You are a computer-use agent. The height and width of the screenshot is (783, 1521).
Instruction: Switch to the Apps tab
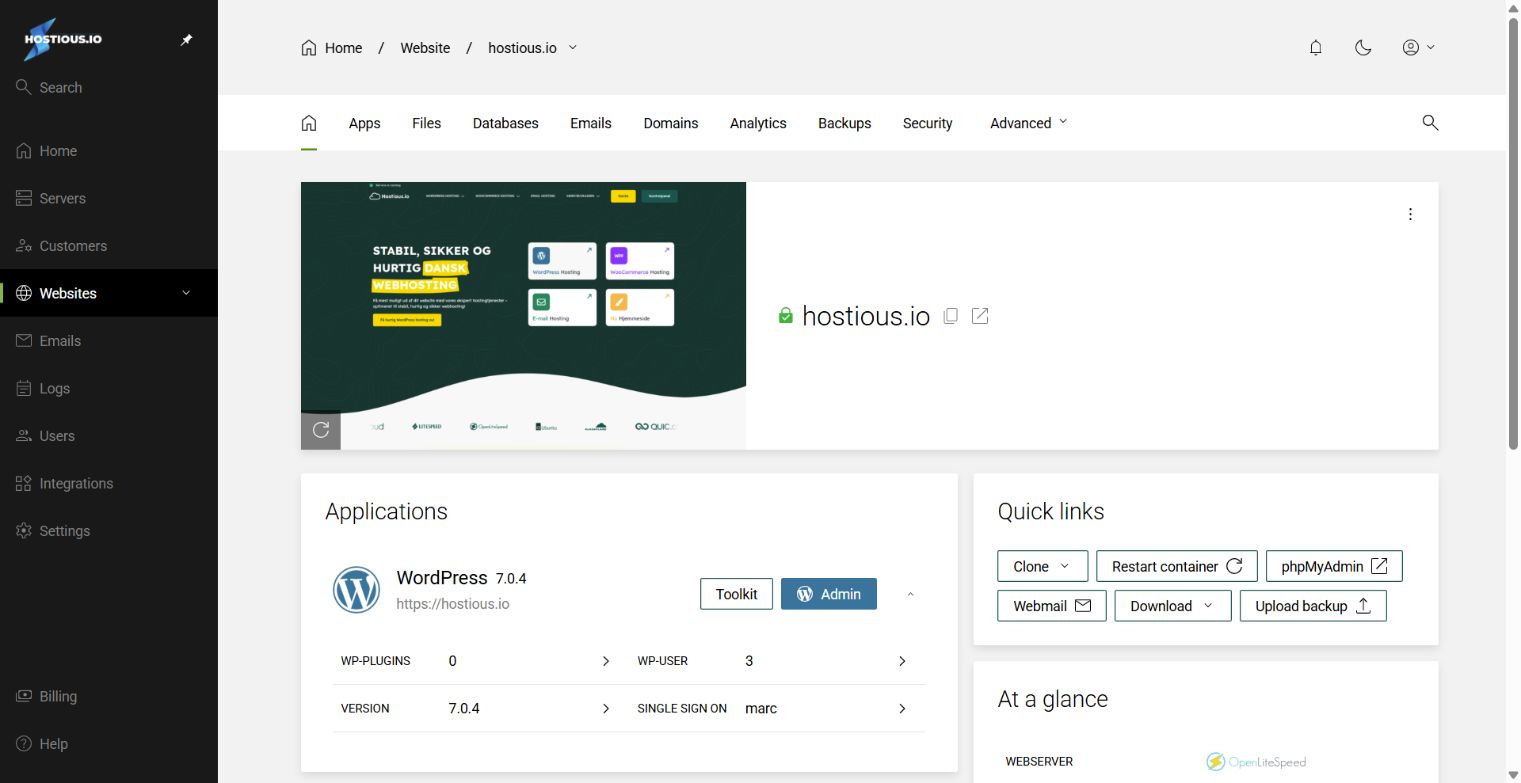pos(364,123)
